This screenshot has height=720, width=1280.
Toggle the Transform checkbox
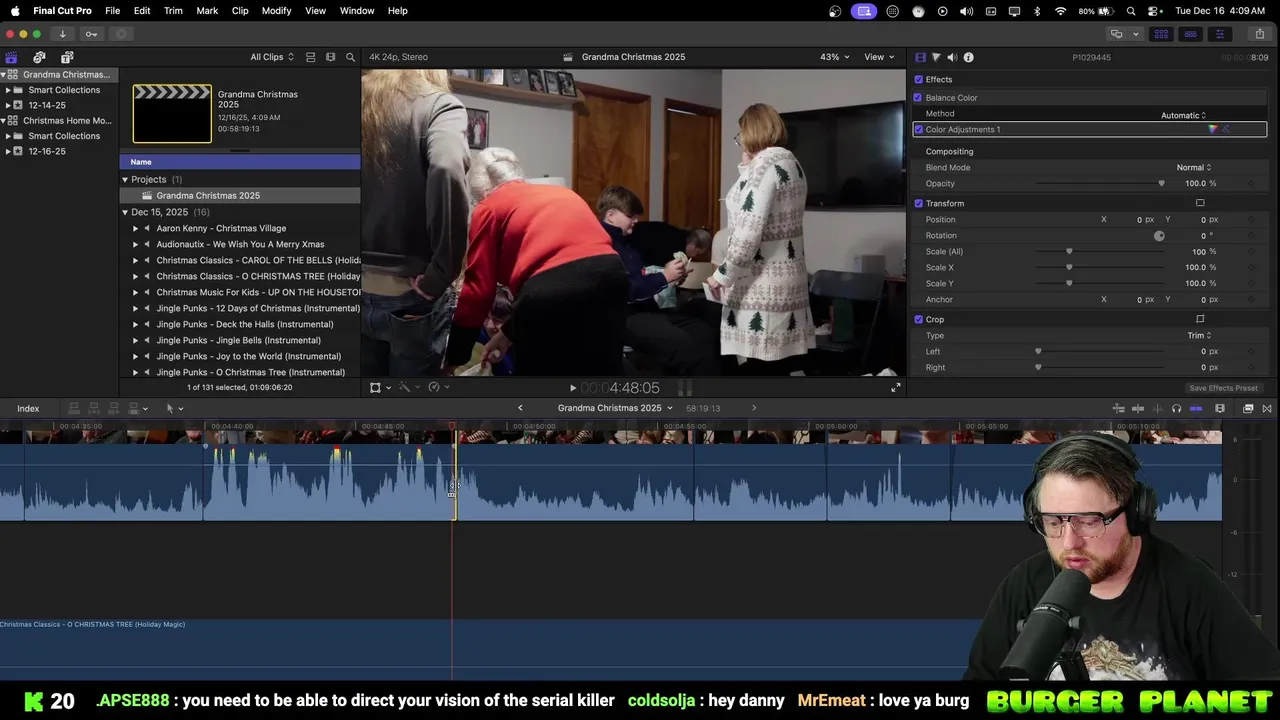(918, 203)
